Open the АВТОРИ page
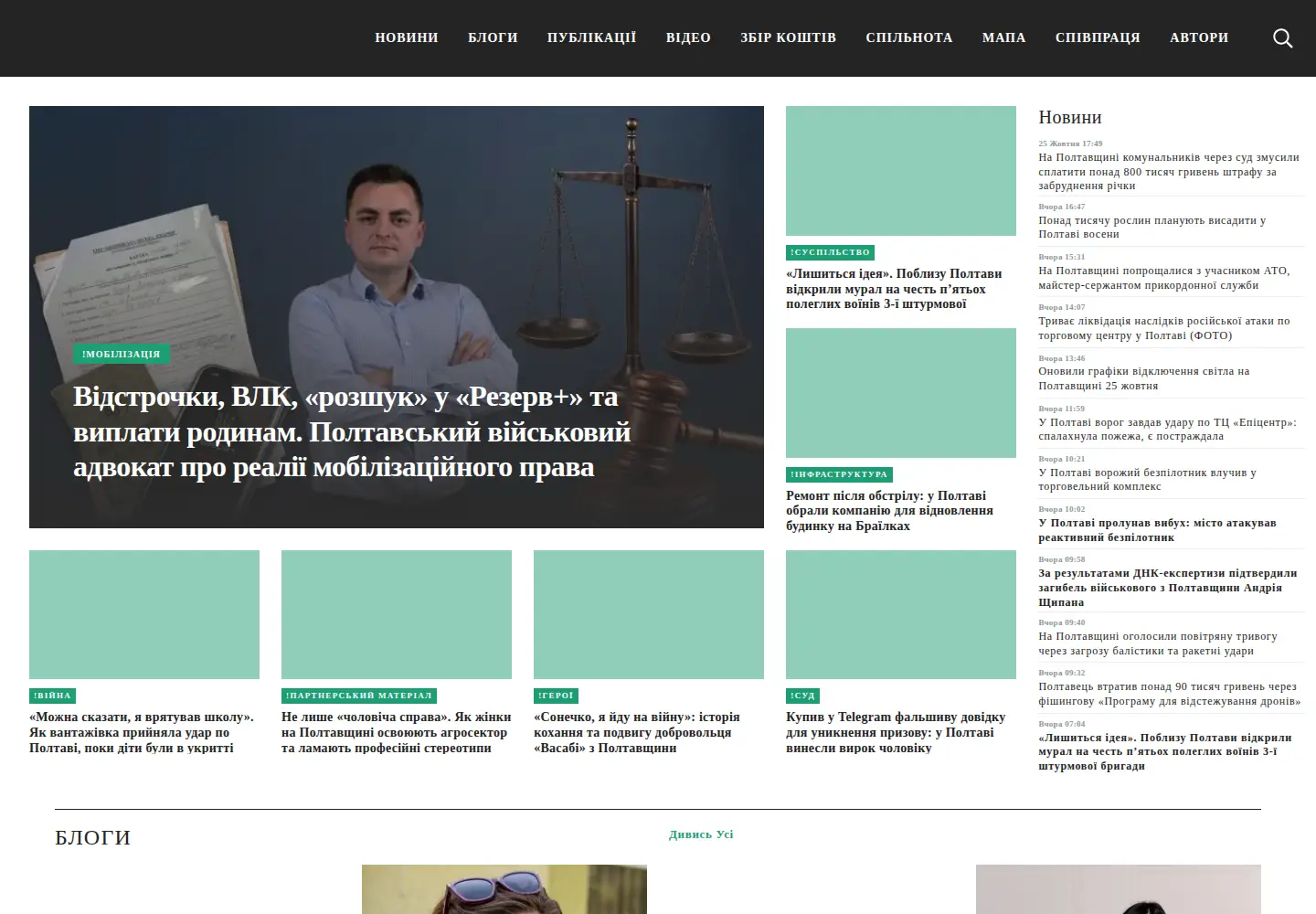Screen dimensions: 1316x914 click(x=1199, y=37)
